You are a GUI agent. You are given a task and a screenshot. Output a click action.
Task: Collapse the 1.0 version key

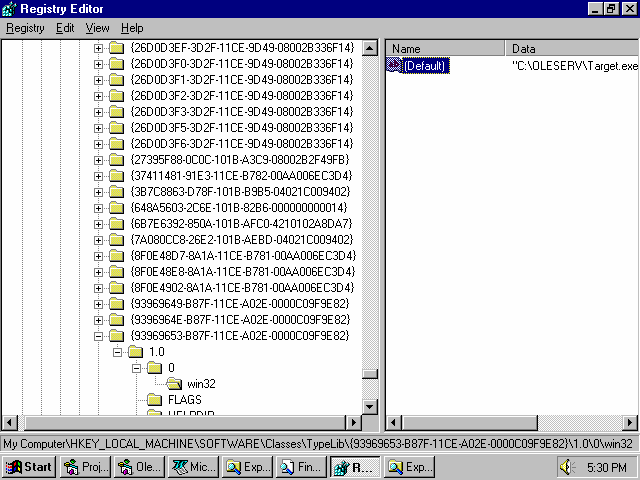click(x=117, y=351)
